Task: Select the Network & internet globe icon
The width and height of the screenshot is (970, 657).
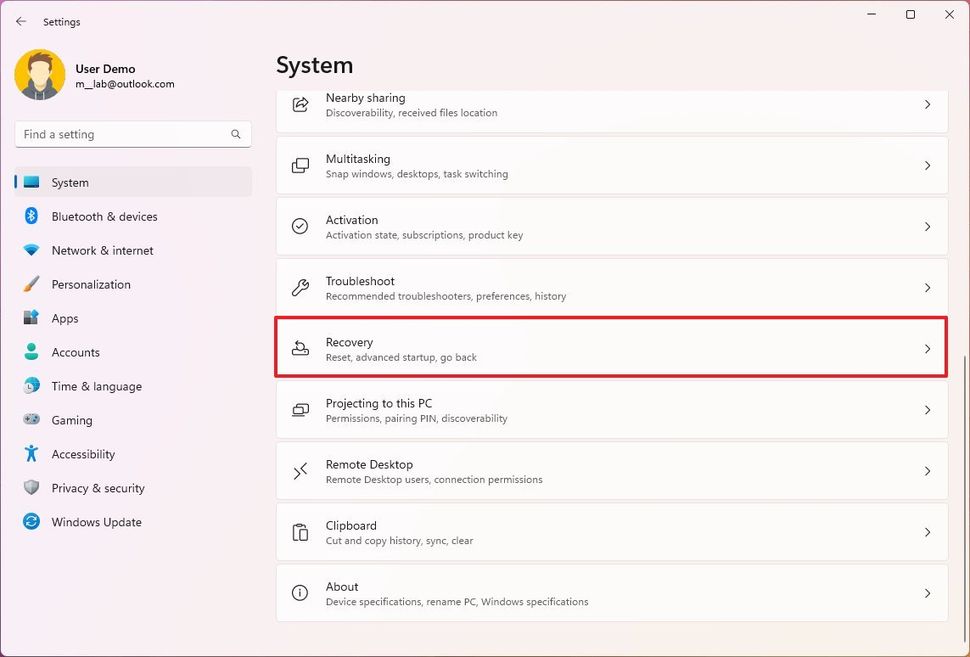Action: click(31, 250)
